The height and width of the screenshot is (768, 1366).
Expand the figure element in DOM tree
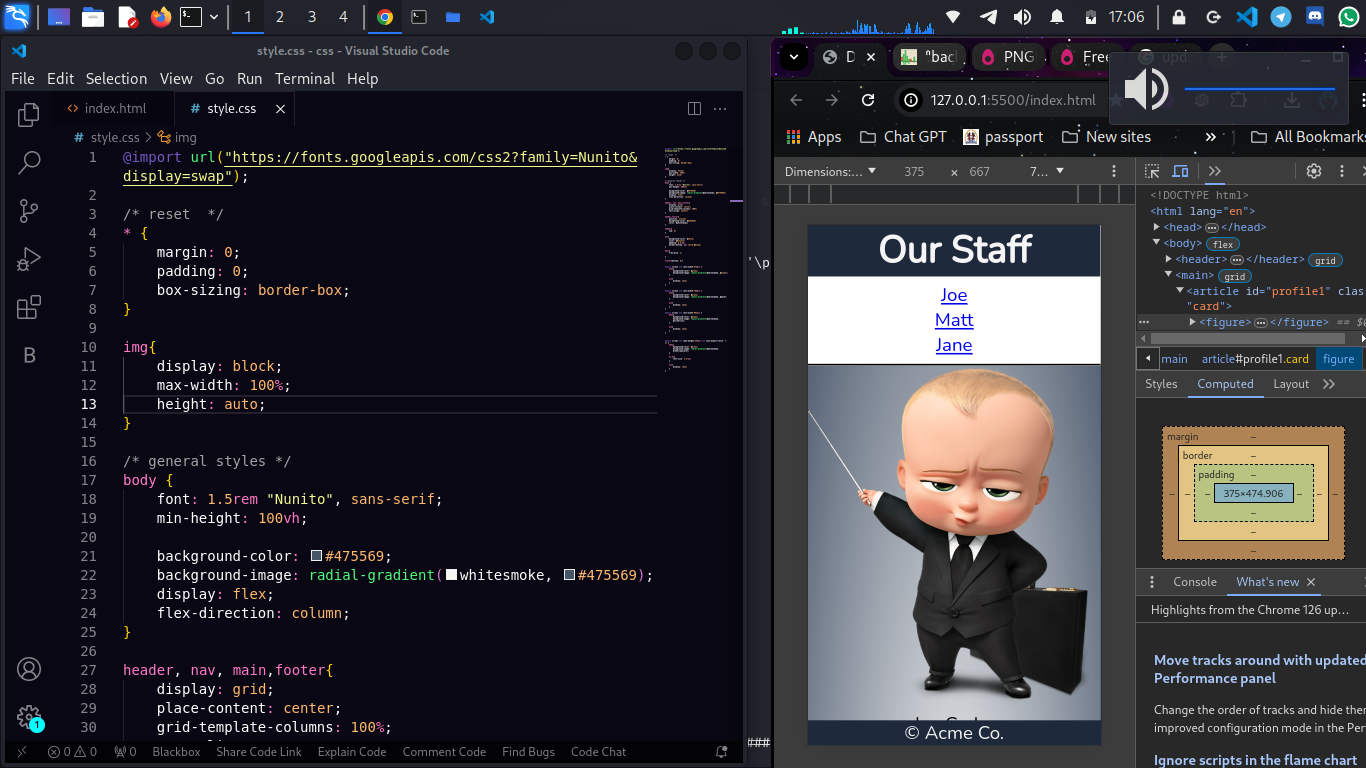tap(1192, 322)
